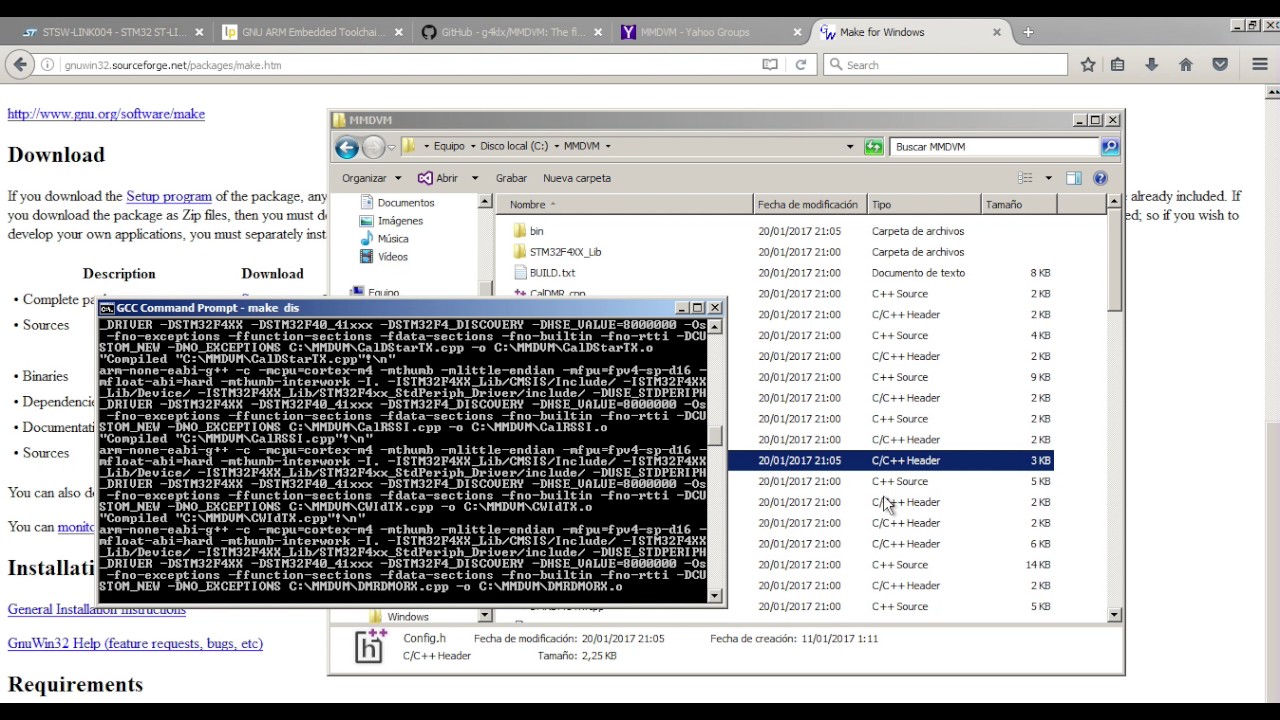Go back in Firefox with the back arrow
The height and width of the screenshot is (720, 1280).
(20, 65)
